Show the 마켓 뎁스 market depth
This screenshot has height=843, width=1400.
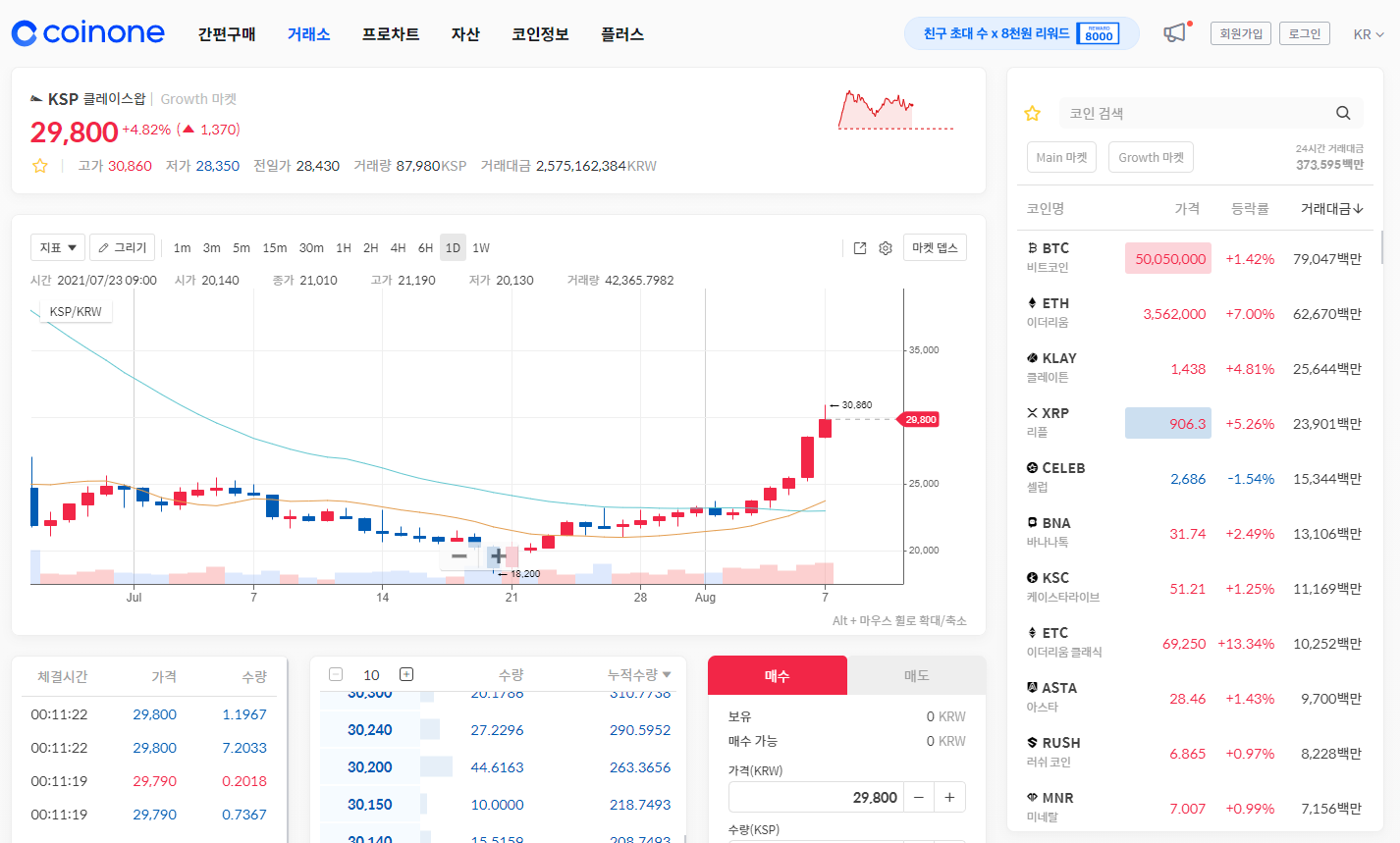pyautogui.click(x=935, y=248)
